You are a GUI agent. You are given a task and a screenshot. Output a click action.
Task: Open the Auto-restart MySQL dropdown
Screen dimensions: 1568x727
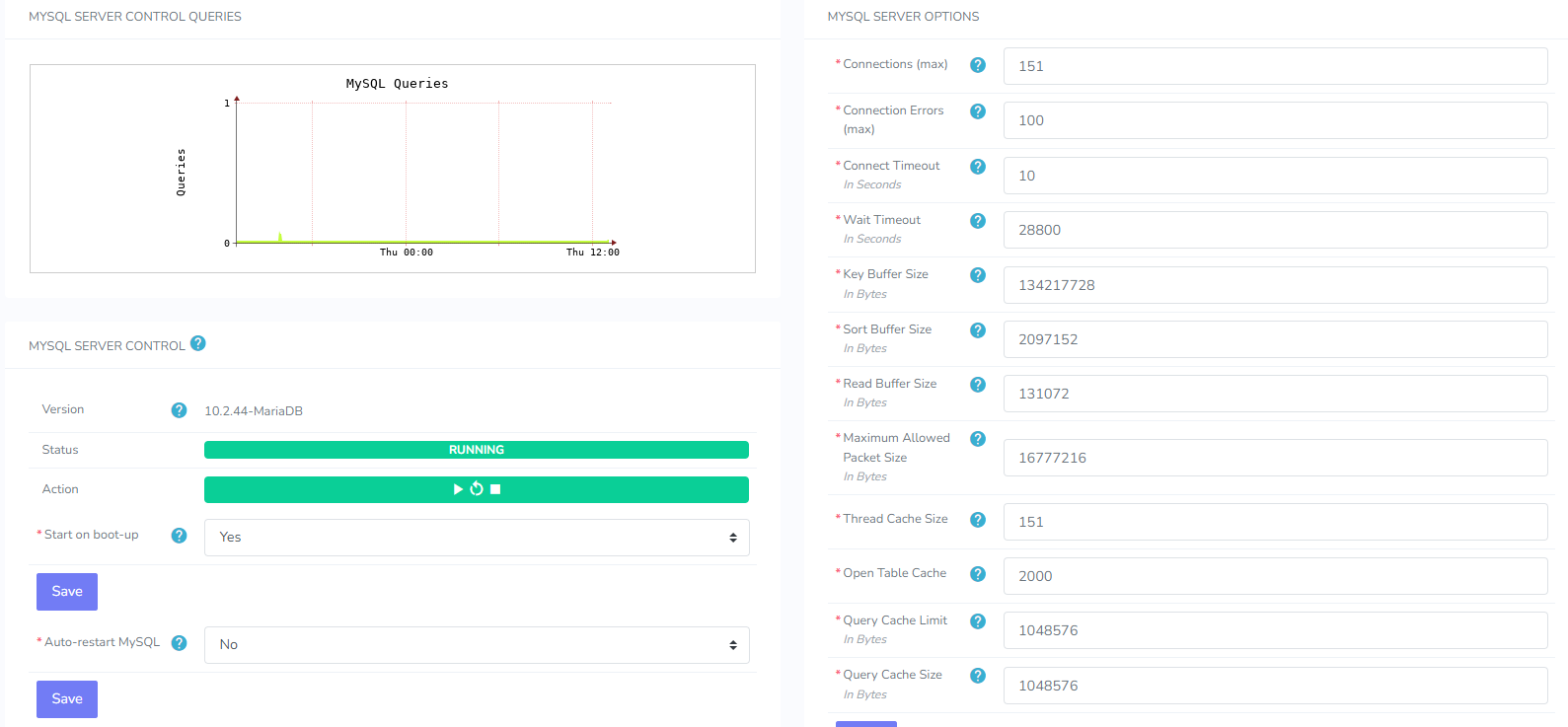pos(477,645)
